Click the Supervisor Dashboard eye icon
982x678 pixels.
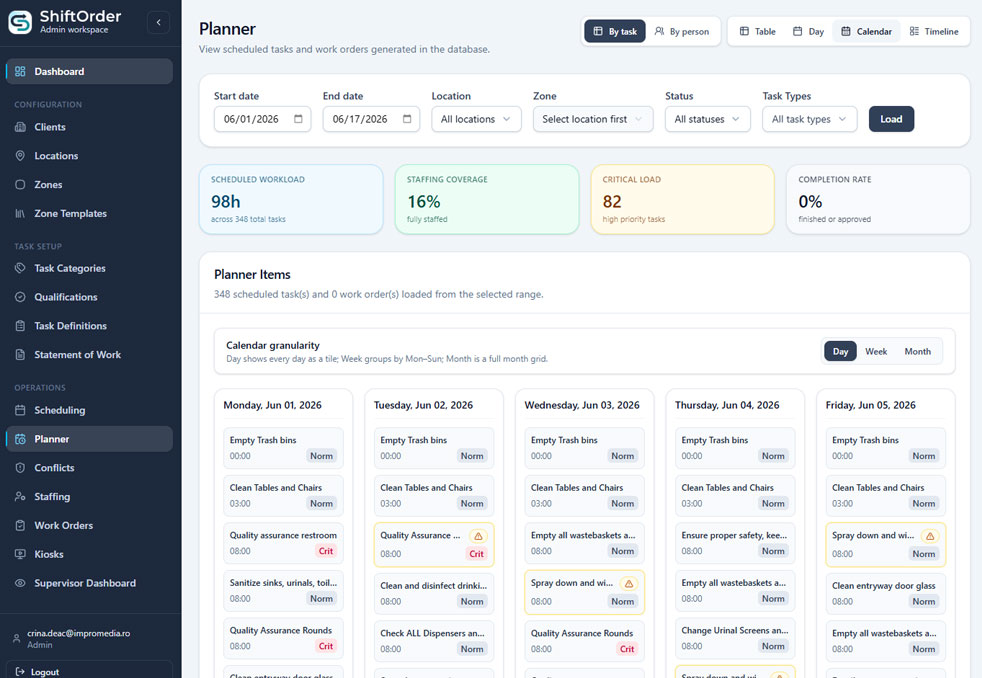20,583
